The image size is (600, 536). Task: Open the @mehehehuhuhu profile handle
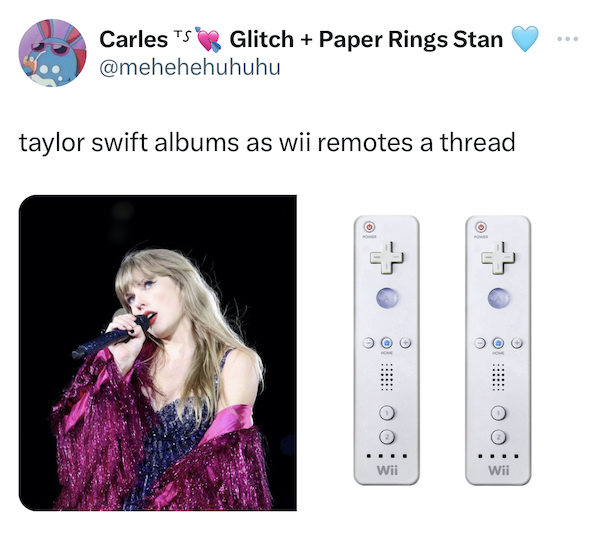coord(190,67)
